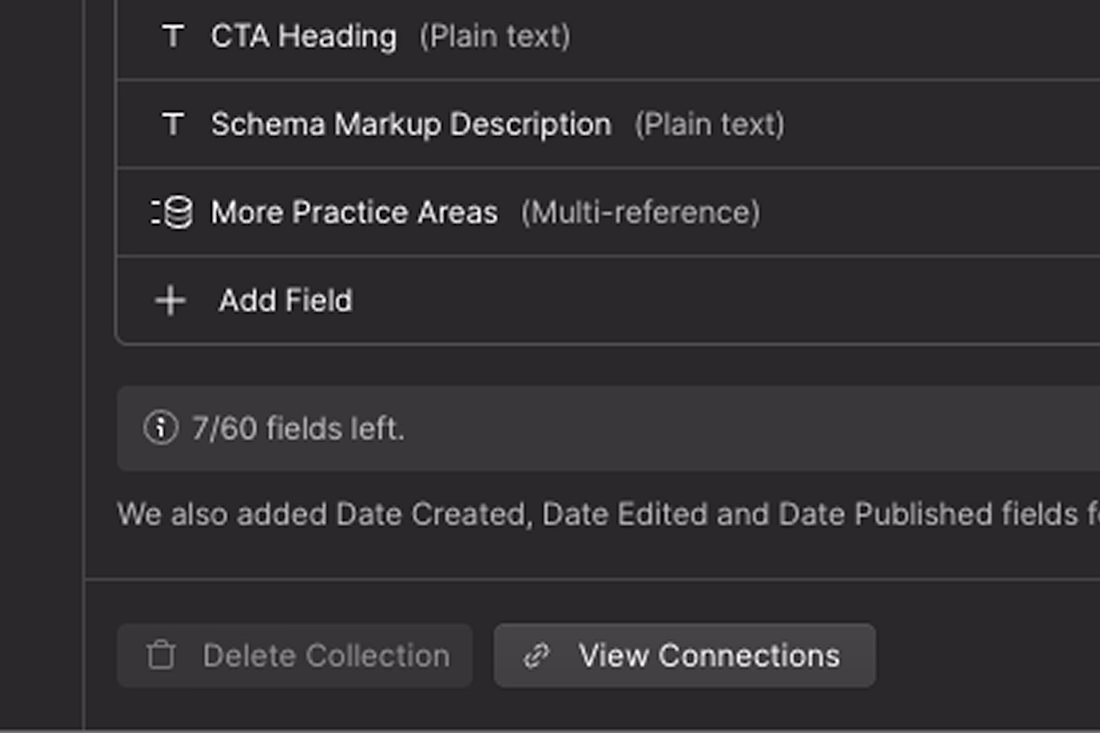1100x733 pixels.
Task: Open View Connections
Action: [685, 656]
